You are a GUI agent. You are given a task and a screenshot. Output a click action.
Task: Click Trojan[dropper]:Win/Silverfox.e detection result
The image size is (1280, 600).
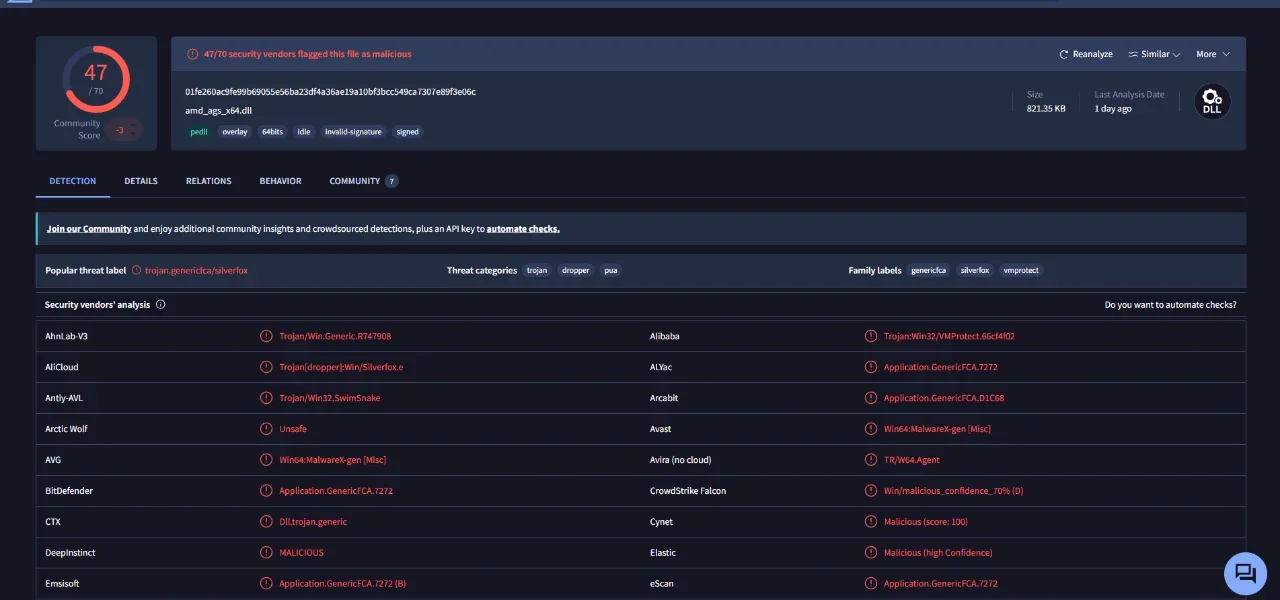(341, 367)
